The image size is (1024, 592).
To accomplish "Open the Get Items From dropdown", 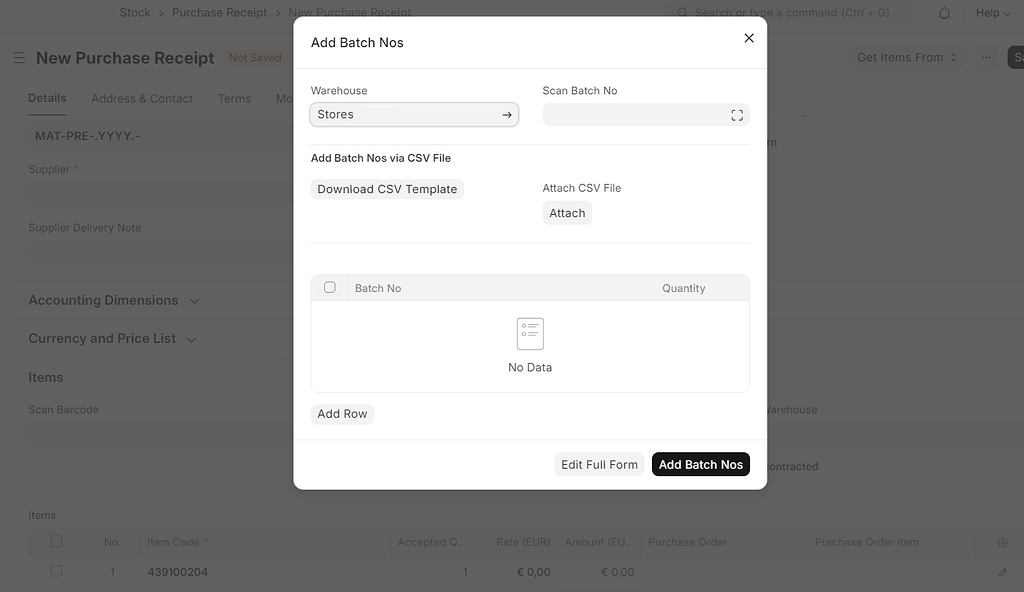I will [905, 57].
